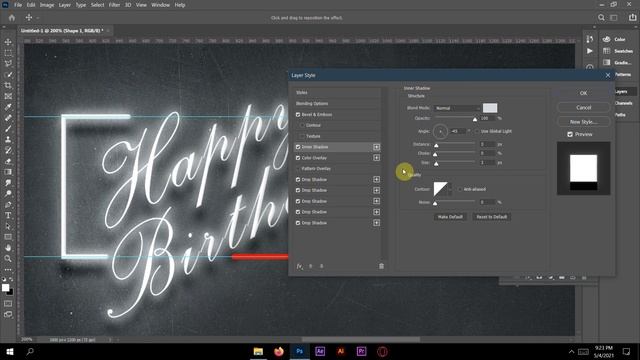Click the Angle dial control
Image resolution: width=640 pixels, height=360 pixels.
(x=440, y=131)
